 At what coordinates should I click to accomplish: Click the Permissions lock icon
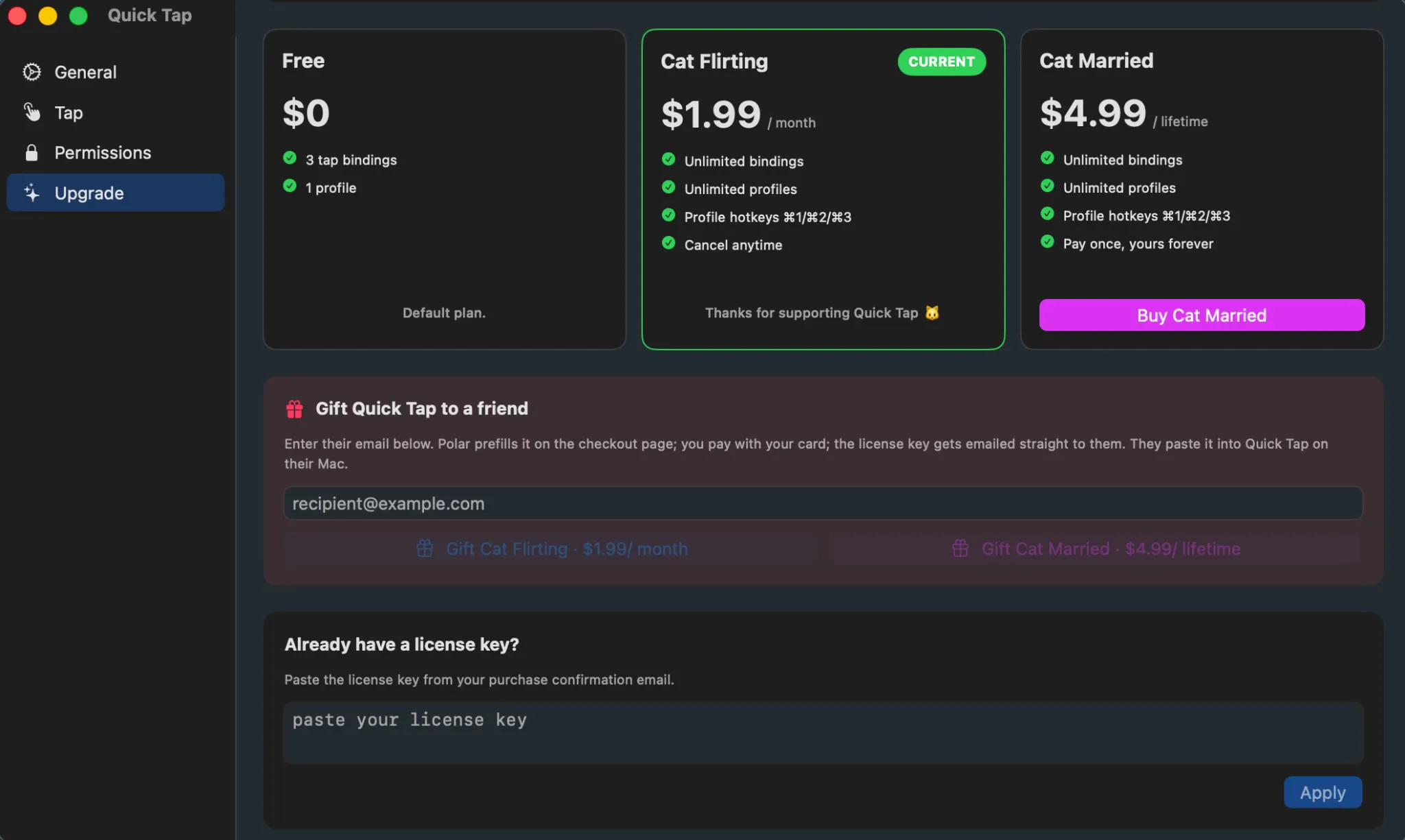32,152
